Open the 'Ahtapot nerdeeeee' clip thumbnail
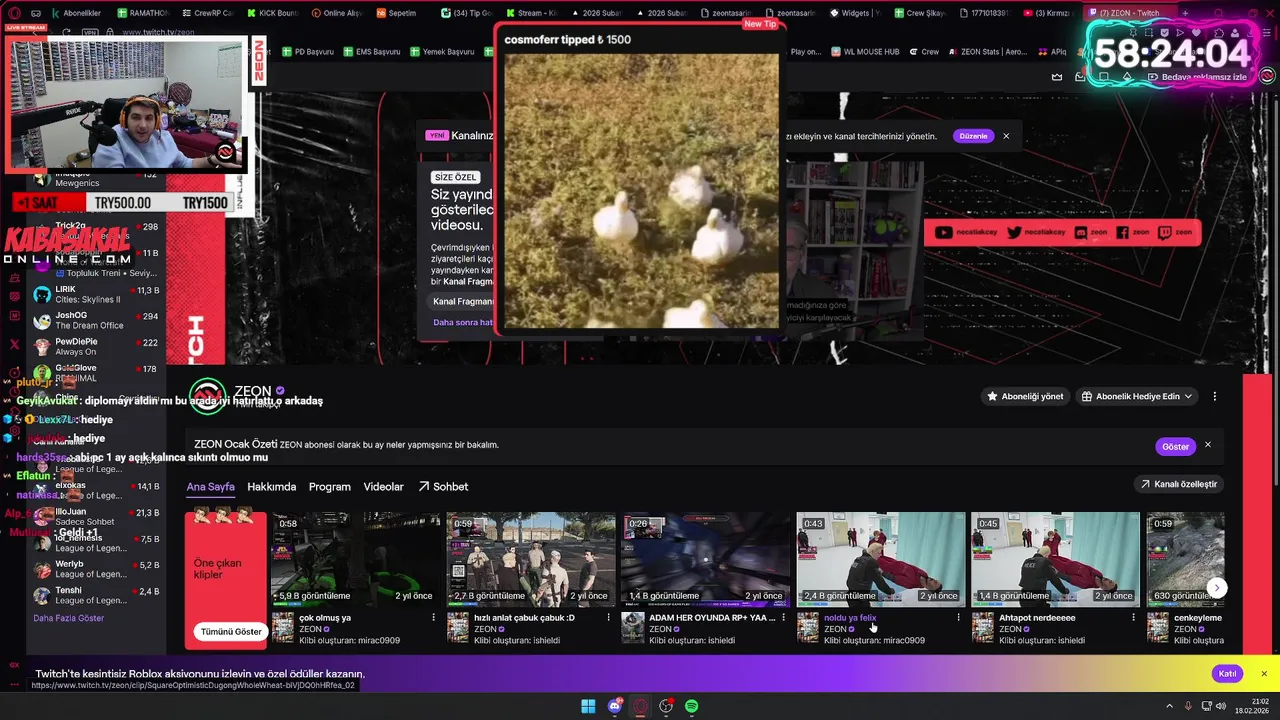 1055,559
